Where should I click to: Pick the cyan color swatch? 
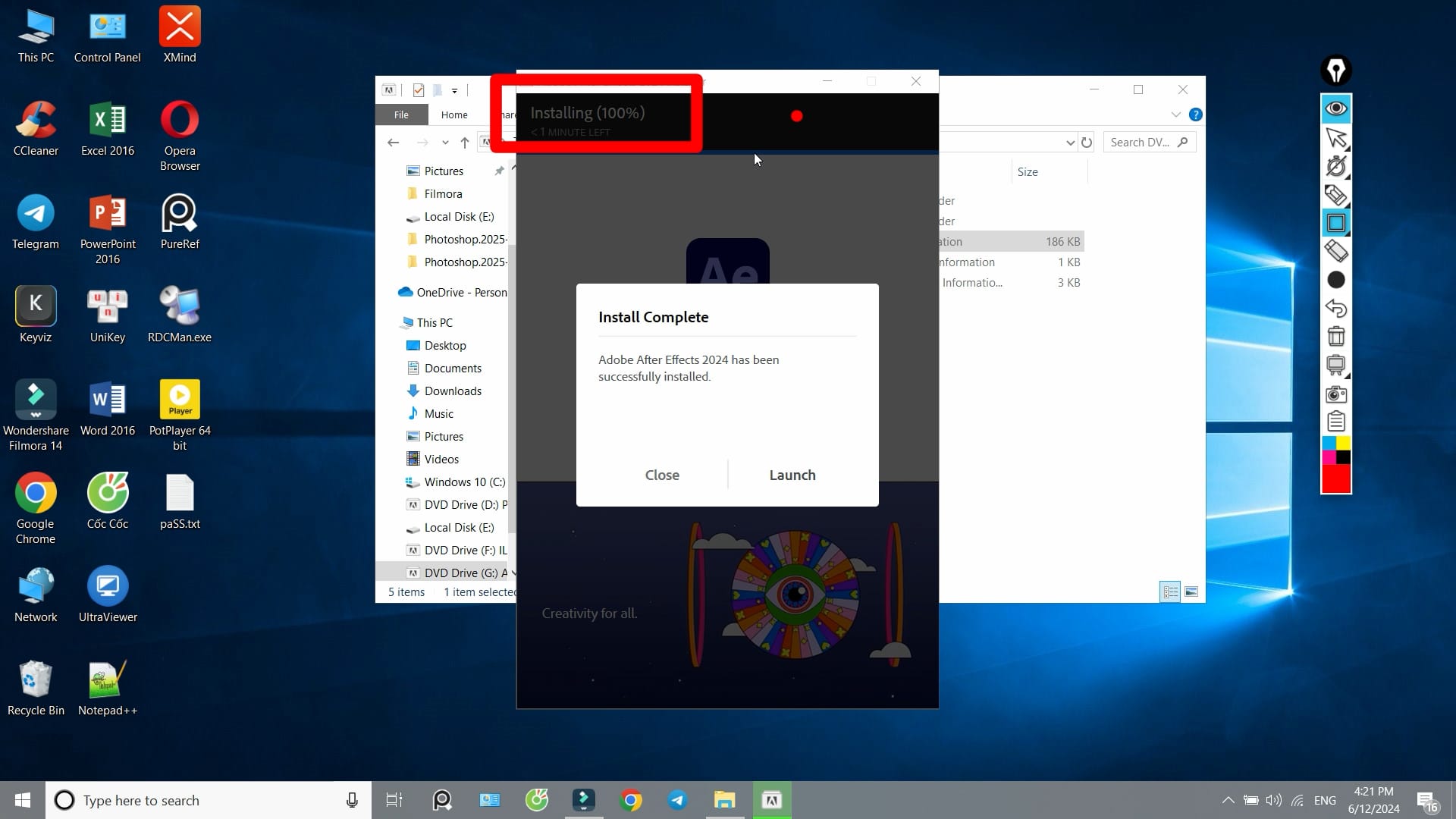coord(1329,443)
